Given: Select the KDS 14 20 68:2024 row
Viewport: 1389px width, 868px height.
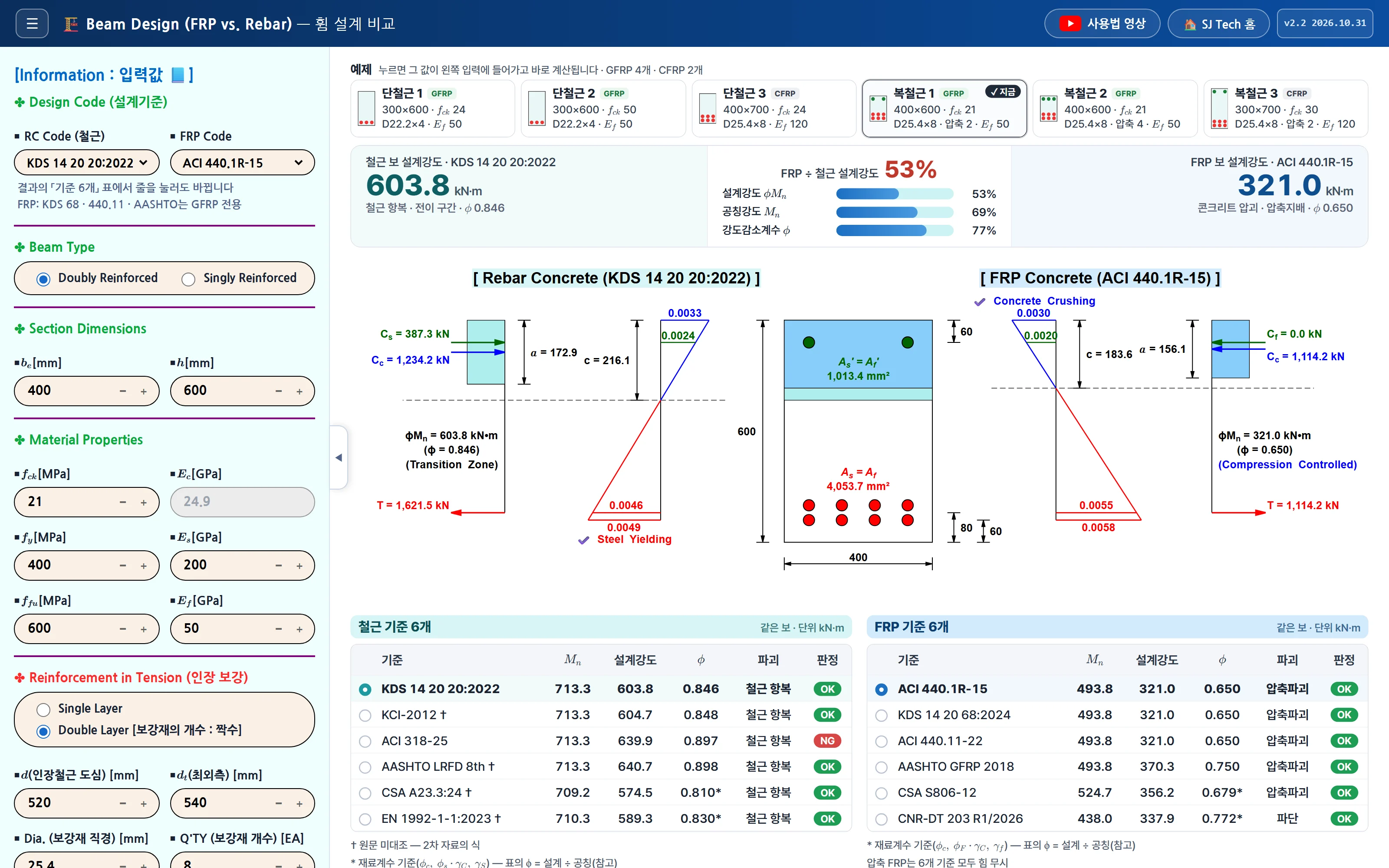Looking at the screenshot, I should [x=1117, y=715].
